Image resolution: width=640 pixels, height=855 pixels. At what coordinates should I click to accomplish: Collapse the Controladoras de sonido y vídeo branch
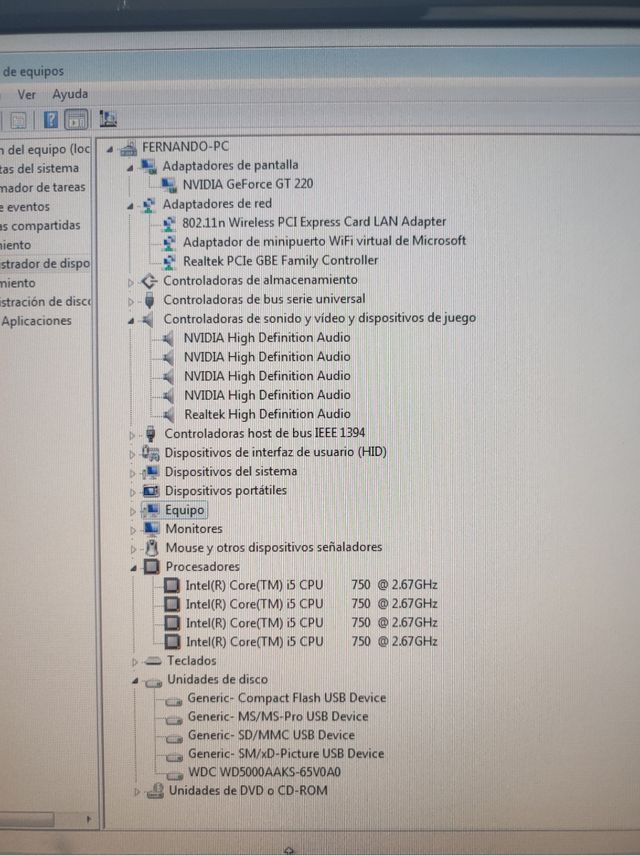[x=131, y=321]
